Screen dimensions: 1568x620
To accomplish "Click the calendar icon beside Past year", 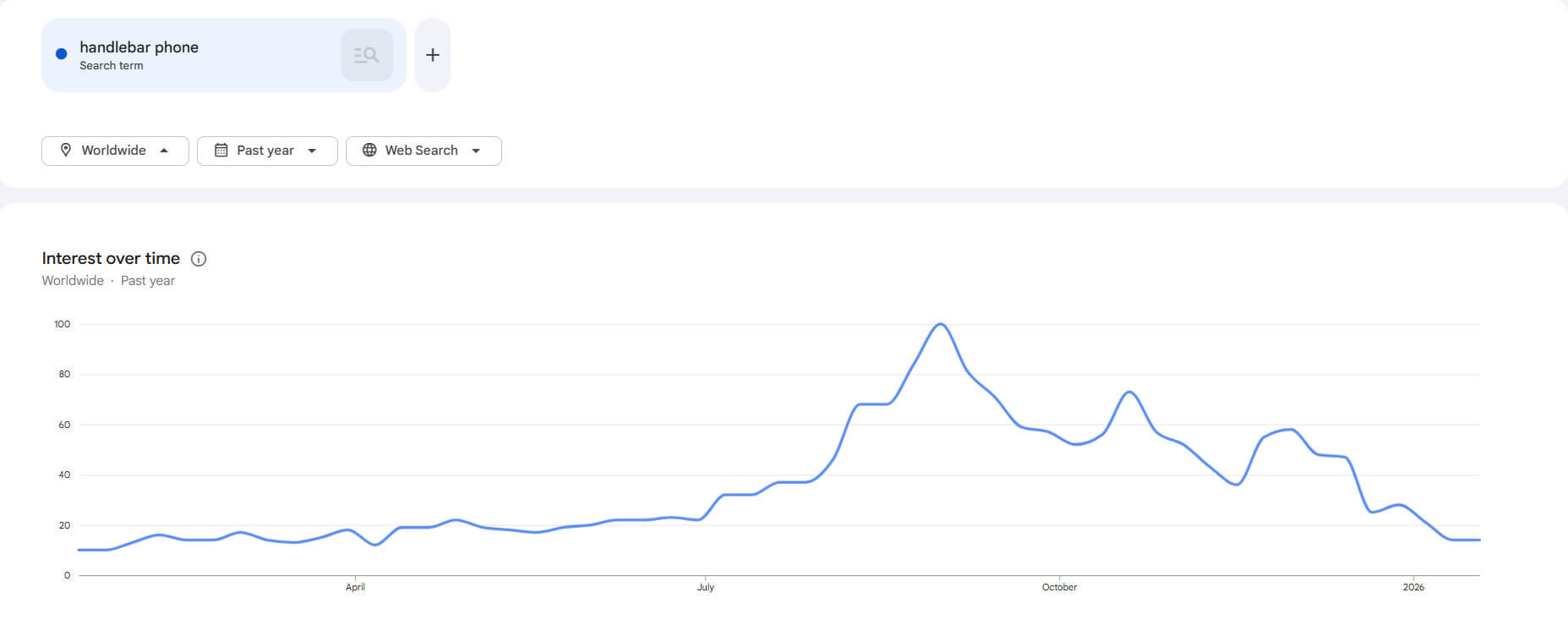I will 221,150.
